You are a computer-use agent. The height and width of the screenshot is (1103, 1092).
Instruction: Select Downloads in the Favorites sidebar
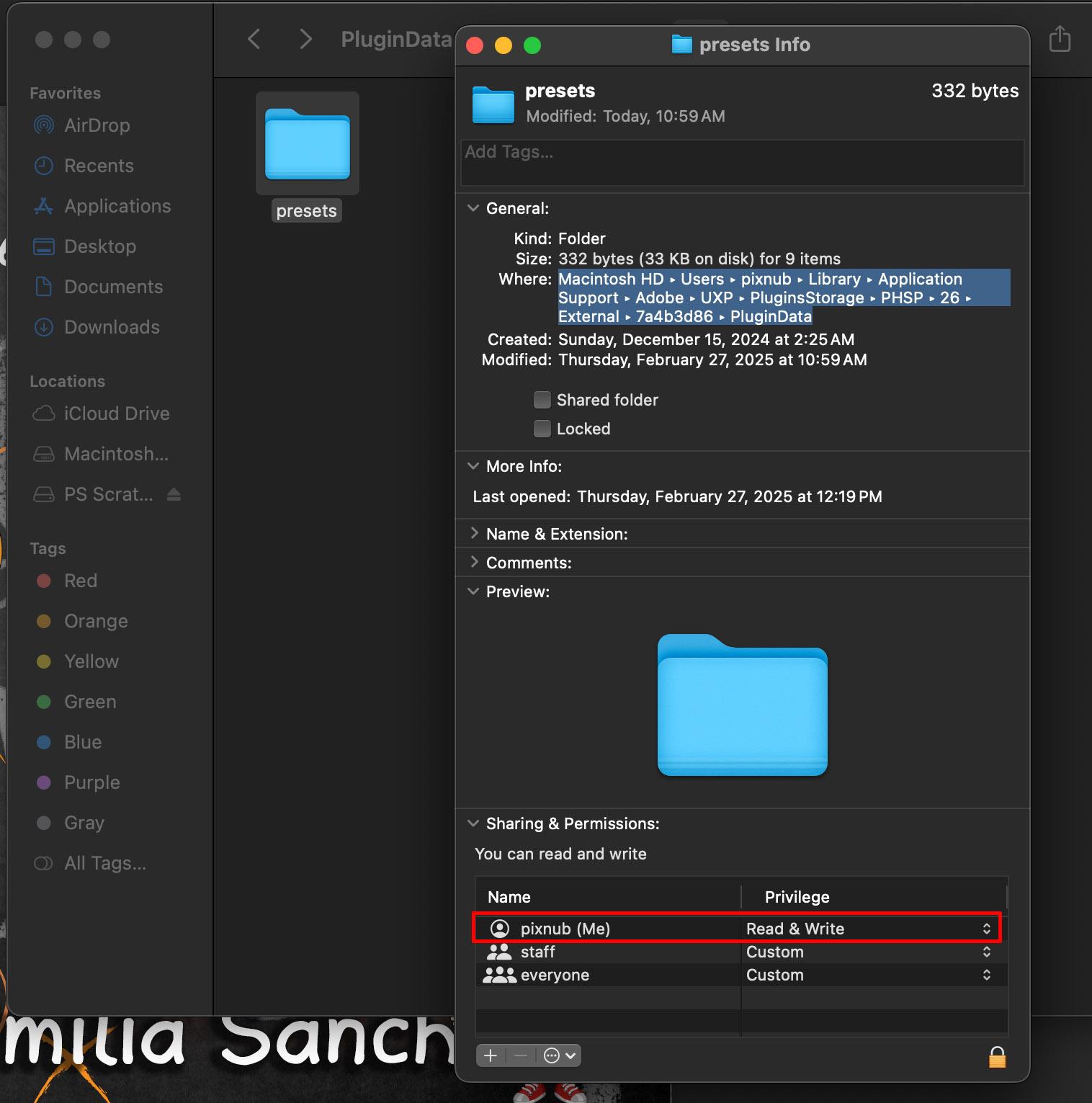pyautogui.click(x=112, y=327)
